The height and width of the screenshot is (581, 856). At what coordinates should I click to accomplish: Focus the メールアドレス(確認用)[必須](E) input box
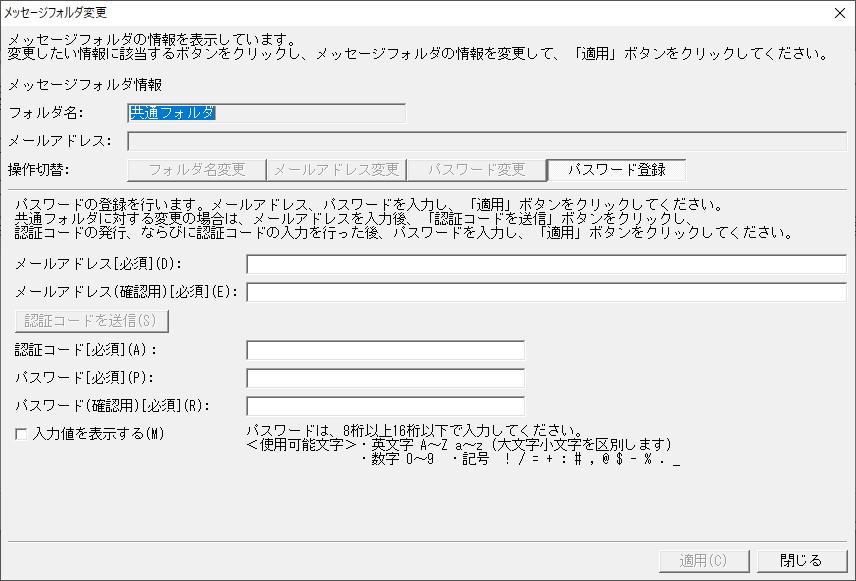[546, 292]
